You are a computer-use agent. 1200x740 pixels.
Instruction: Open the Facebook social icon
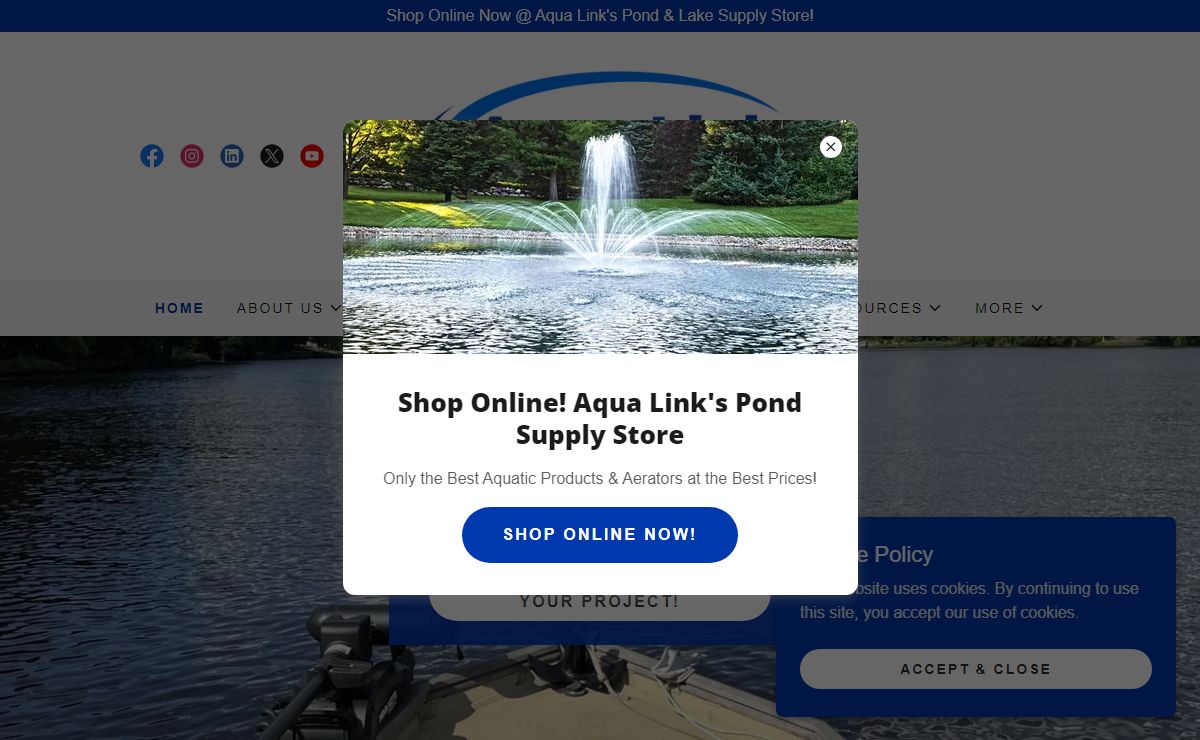click(x=152, y=156)
